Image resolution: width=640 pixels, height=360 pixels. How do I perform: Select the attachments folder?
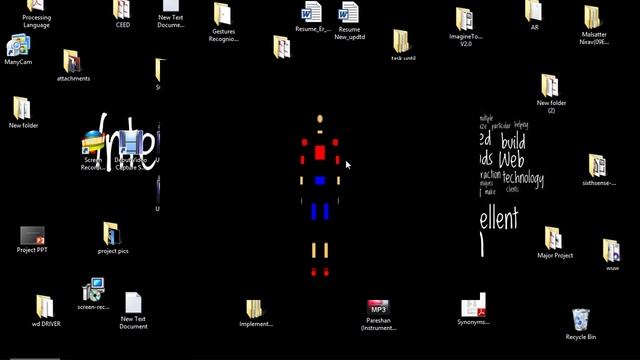coord(72,61)
